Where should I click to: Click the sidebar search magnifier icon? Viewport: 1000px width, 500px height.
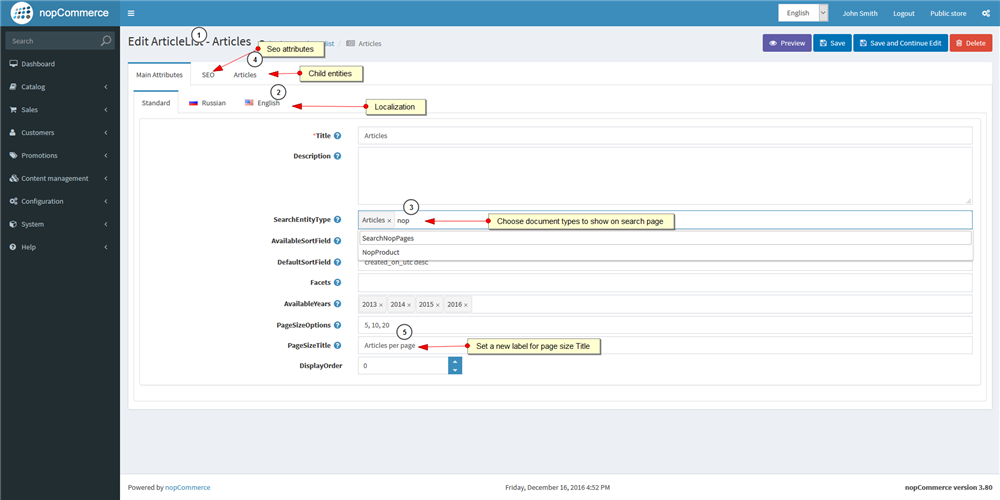pos(106,41)
